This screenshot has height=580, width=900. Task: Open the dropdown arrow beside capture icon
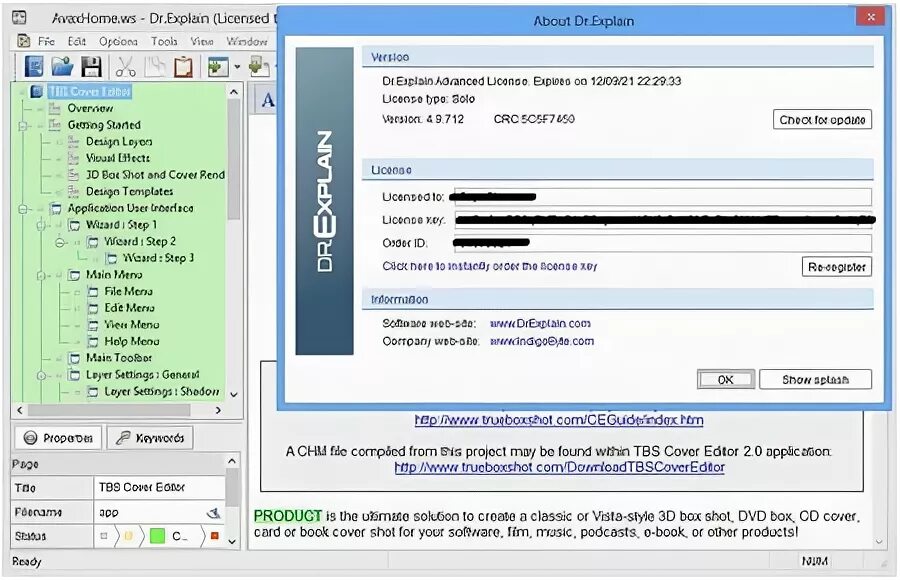coord(237,67)
